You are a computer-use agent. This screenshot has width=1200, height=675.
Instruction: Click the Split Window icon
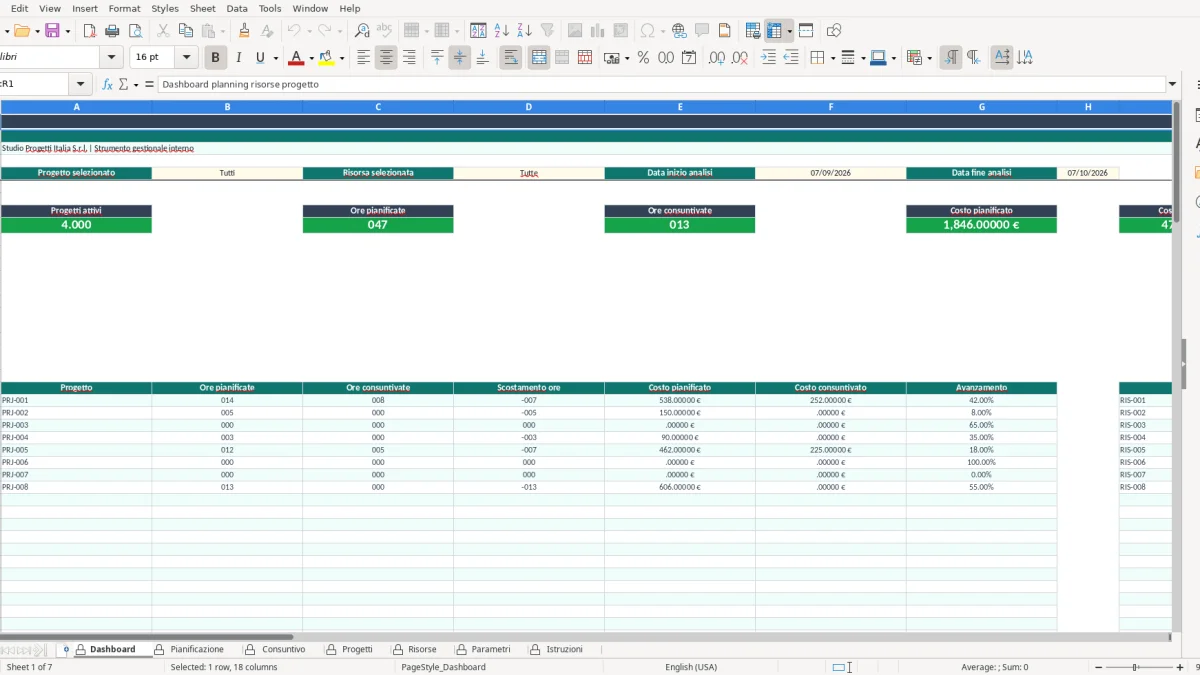coord(806,31)
